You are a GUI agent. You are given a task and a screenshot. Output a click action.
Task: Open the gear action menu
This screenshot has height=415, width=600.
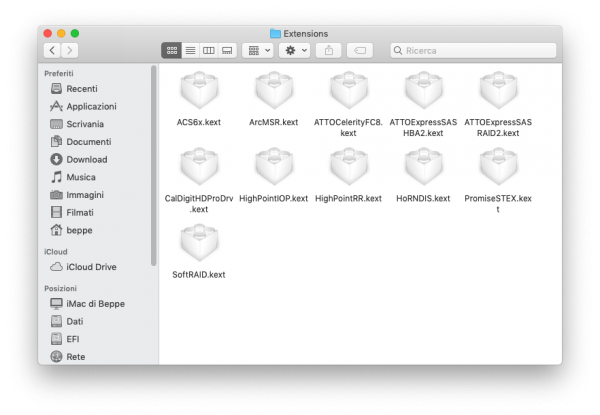[x=294, y=50]
